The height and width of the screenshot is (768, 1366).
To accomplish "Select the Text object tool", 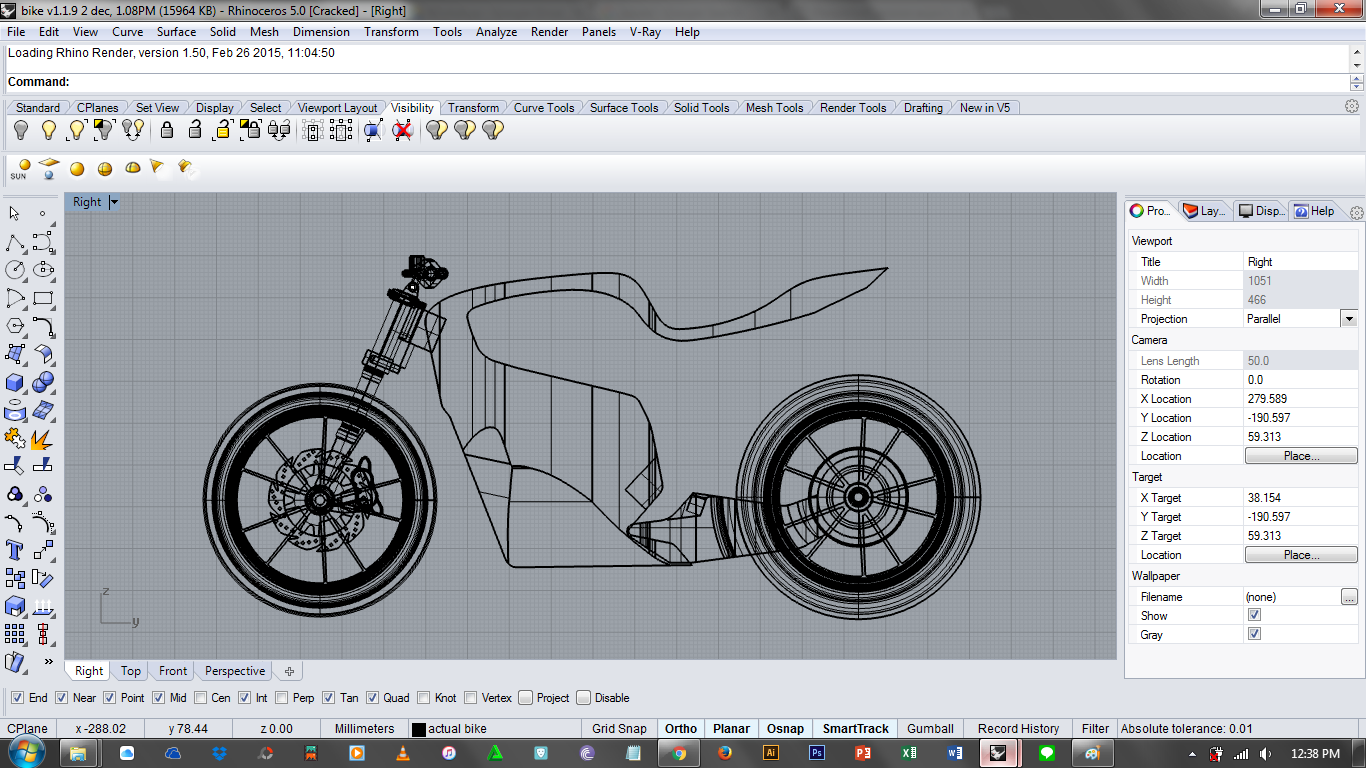I will point(14,550).
